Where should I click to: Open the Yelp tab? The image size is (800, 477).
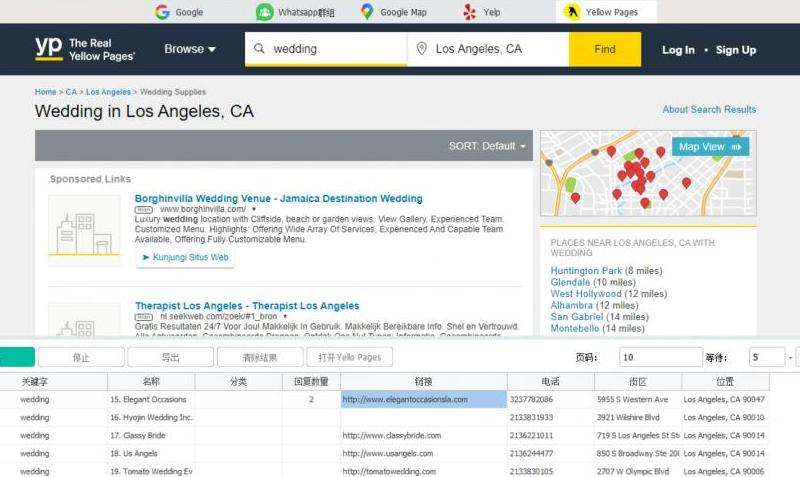tap(481, 12)
